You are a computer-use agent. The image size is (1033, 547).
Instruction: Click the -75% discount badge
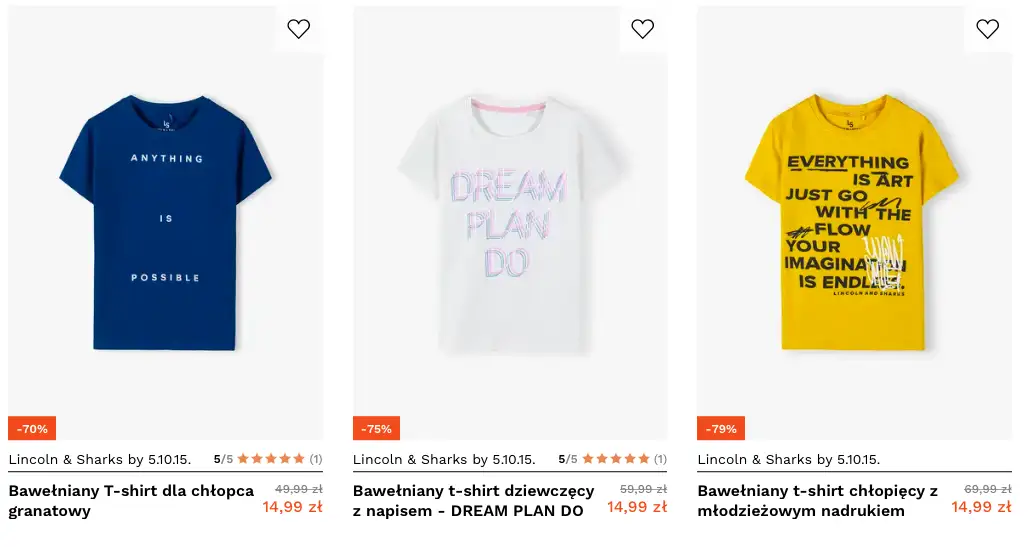tap(376, 429)
